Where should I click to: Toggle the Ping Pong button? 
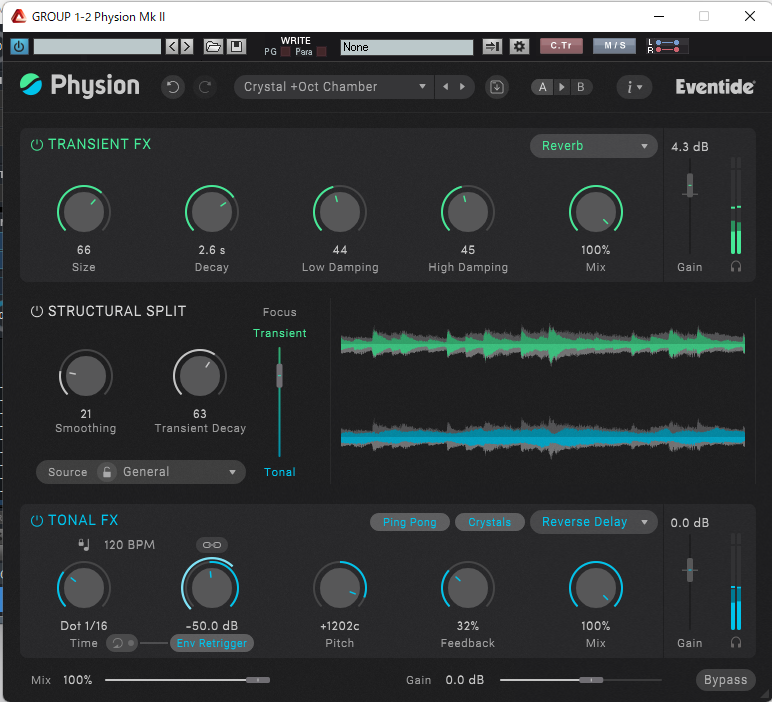(410, 522)
